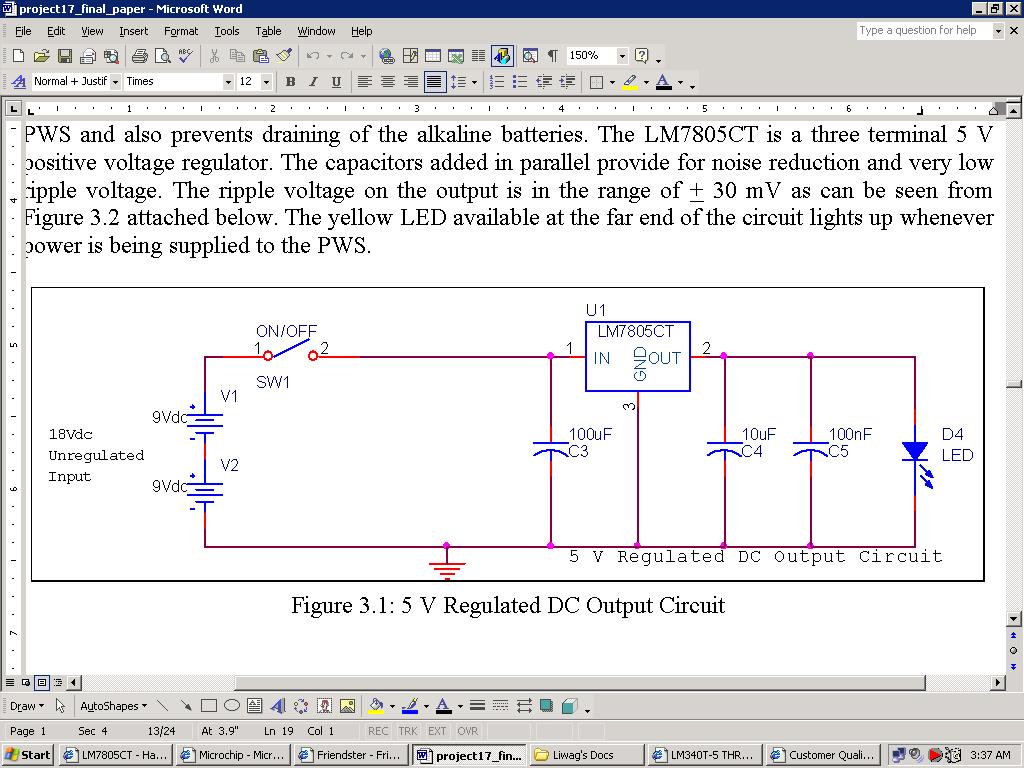Toggle bold formatting
1024x768 pixels.
291,82
